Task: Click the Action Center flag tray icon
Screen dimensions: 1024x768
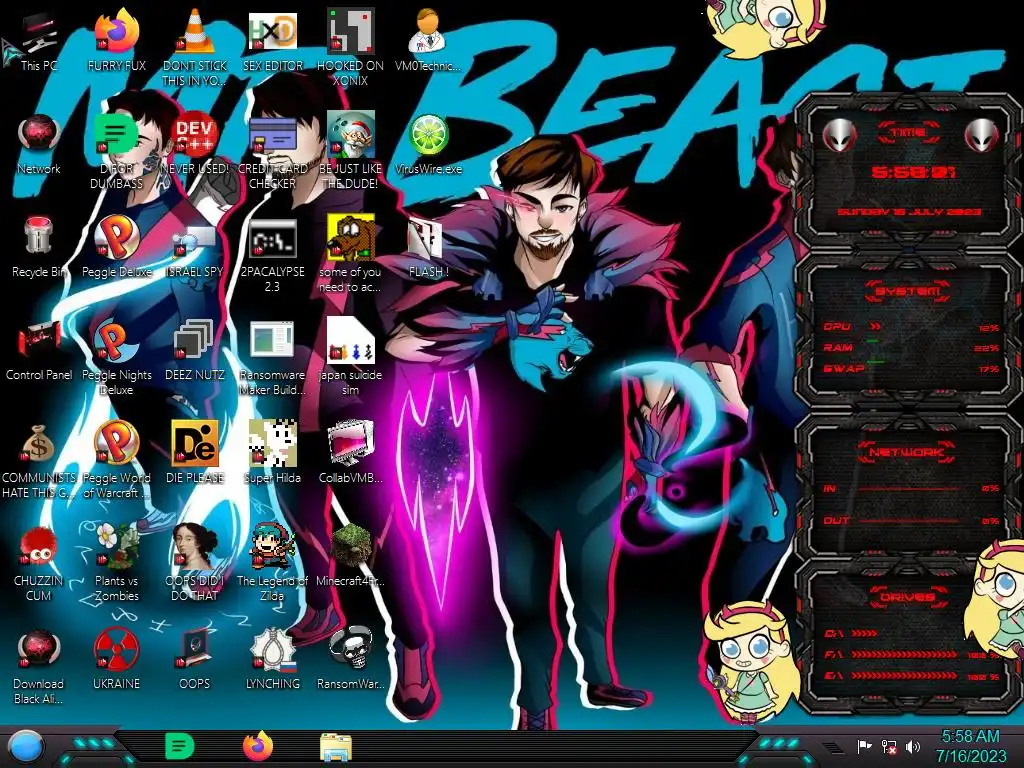Action: [865, 746]
